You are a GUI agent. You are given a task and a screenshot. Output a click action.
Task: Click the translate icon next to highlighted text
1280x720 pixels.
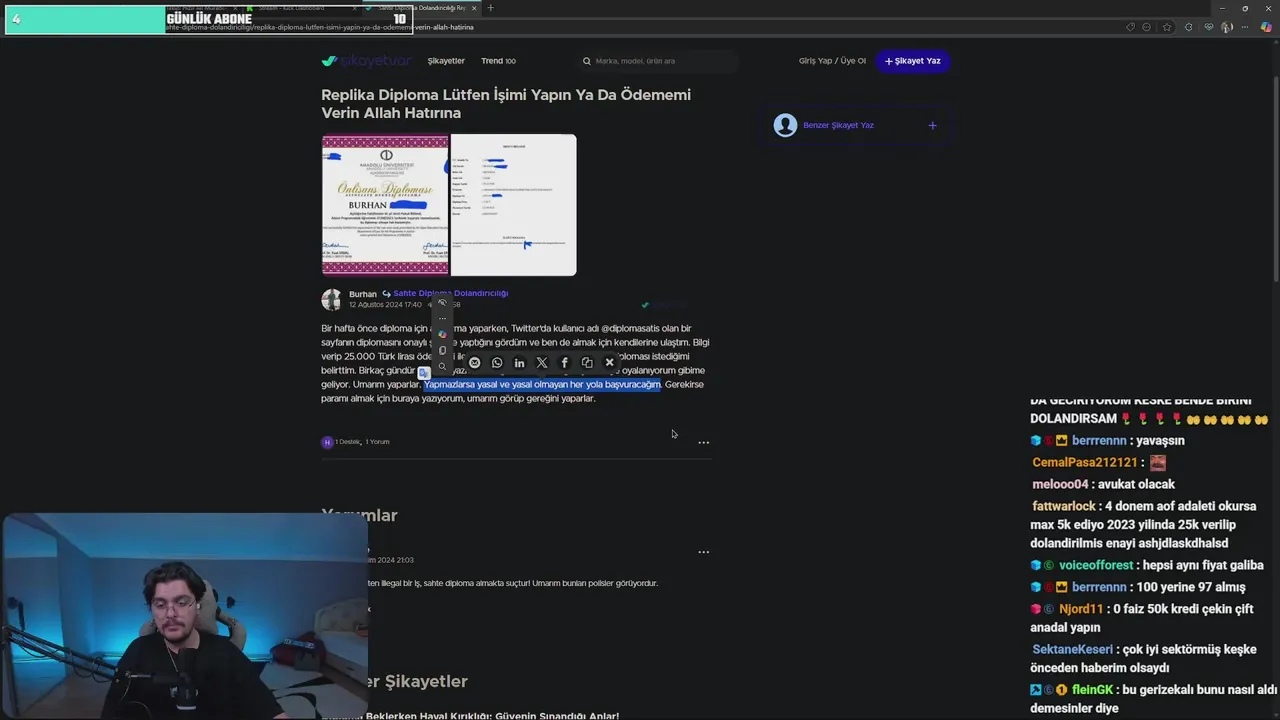[x=424, y=373]
